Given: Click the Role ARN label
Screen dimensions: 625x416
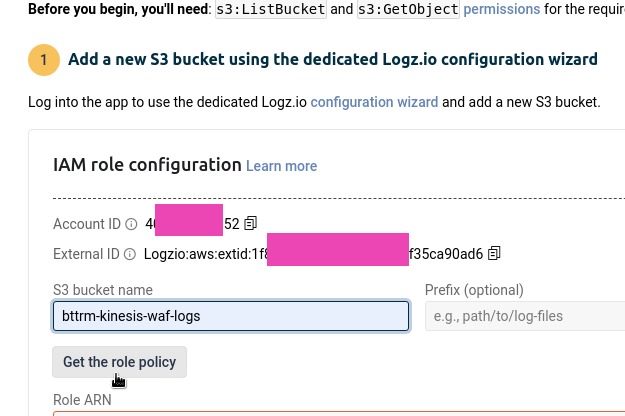Looking at the screenshot, I should coord(82,400).
